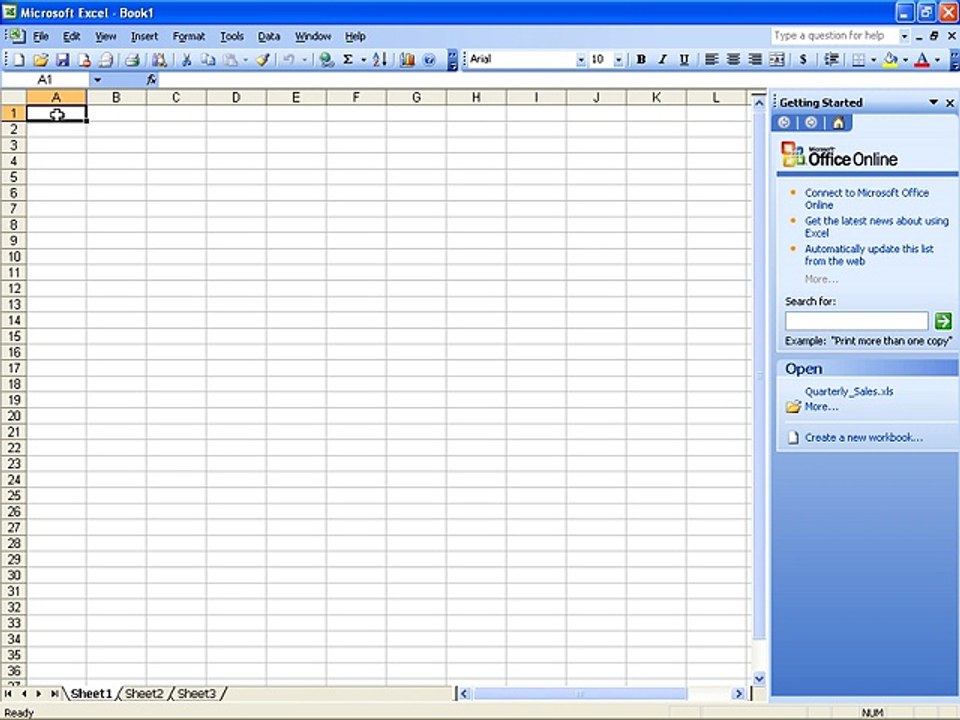960x720 pixels.
Task: Click the Center alignment icon
Action: tap(733, 59)
